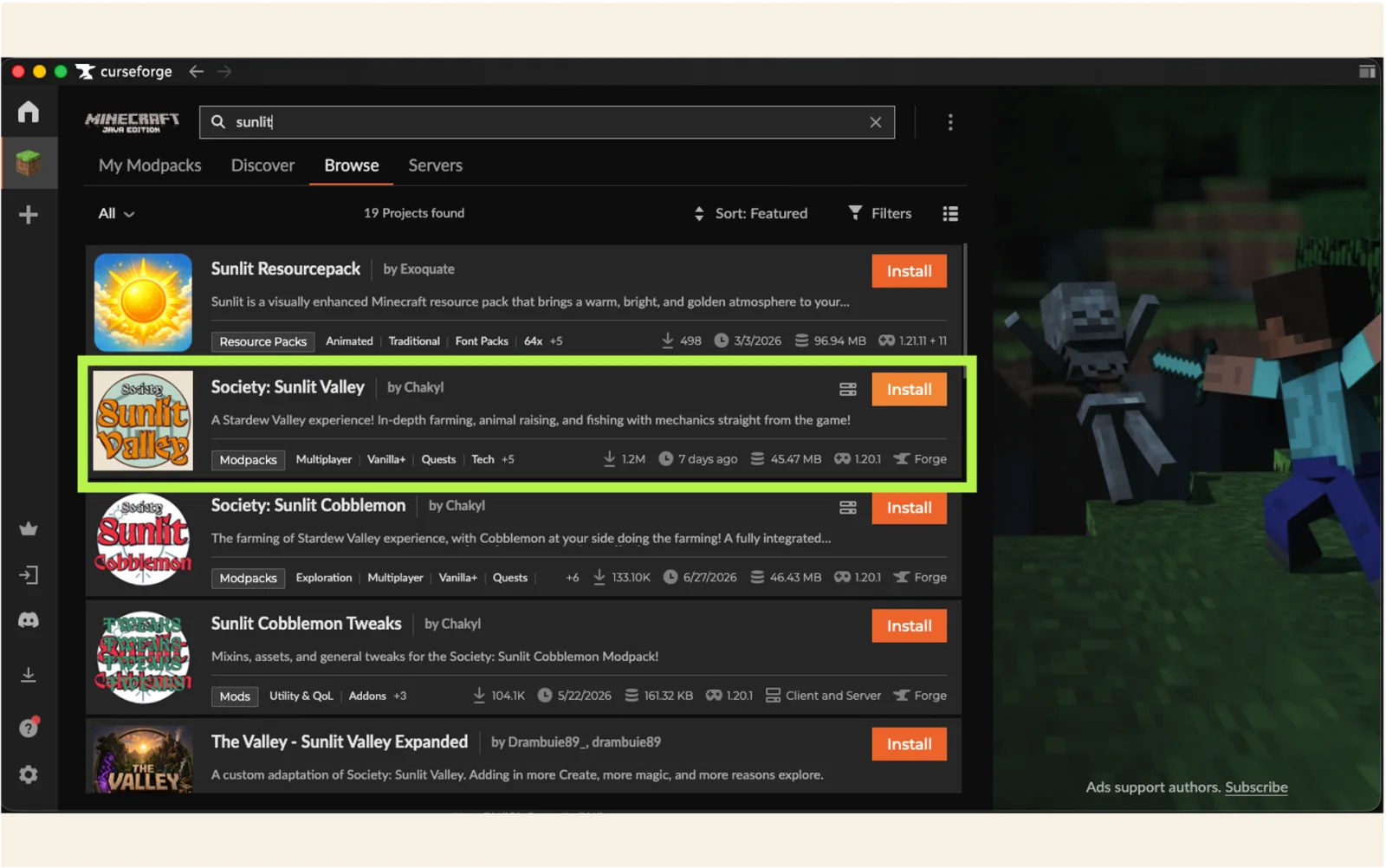This screenshot has height=868, width=1386.
Task: Toggle the side panel icon in title bar
Action: click(x=1367, y=71)
